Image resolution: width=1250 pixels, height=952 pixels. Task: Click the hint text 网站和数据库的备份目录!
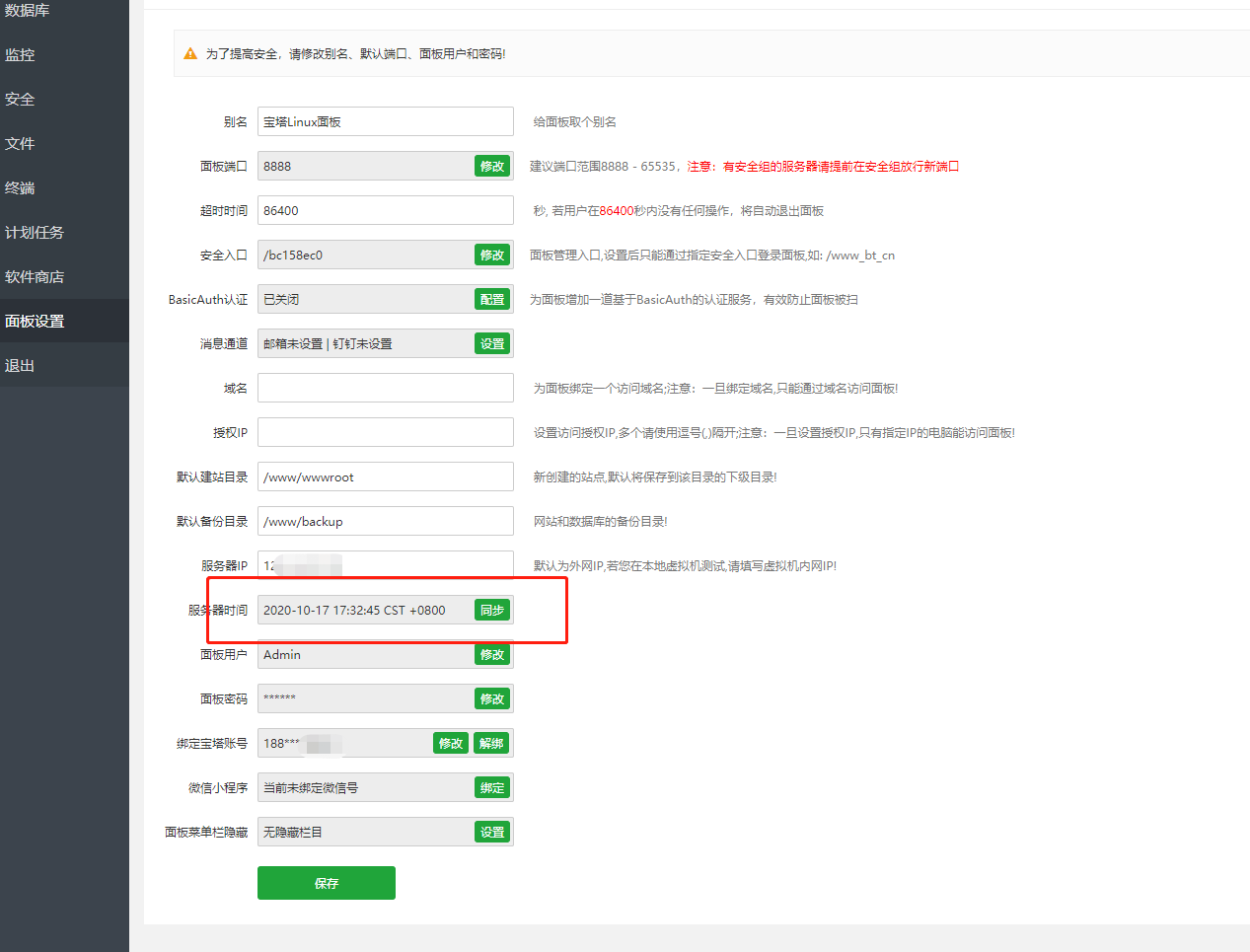pyautogui.click(x=601, y=522)
